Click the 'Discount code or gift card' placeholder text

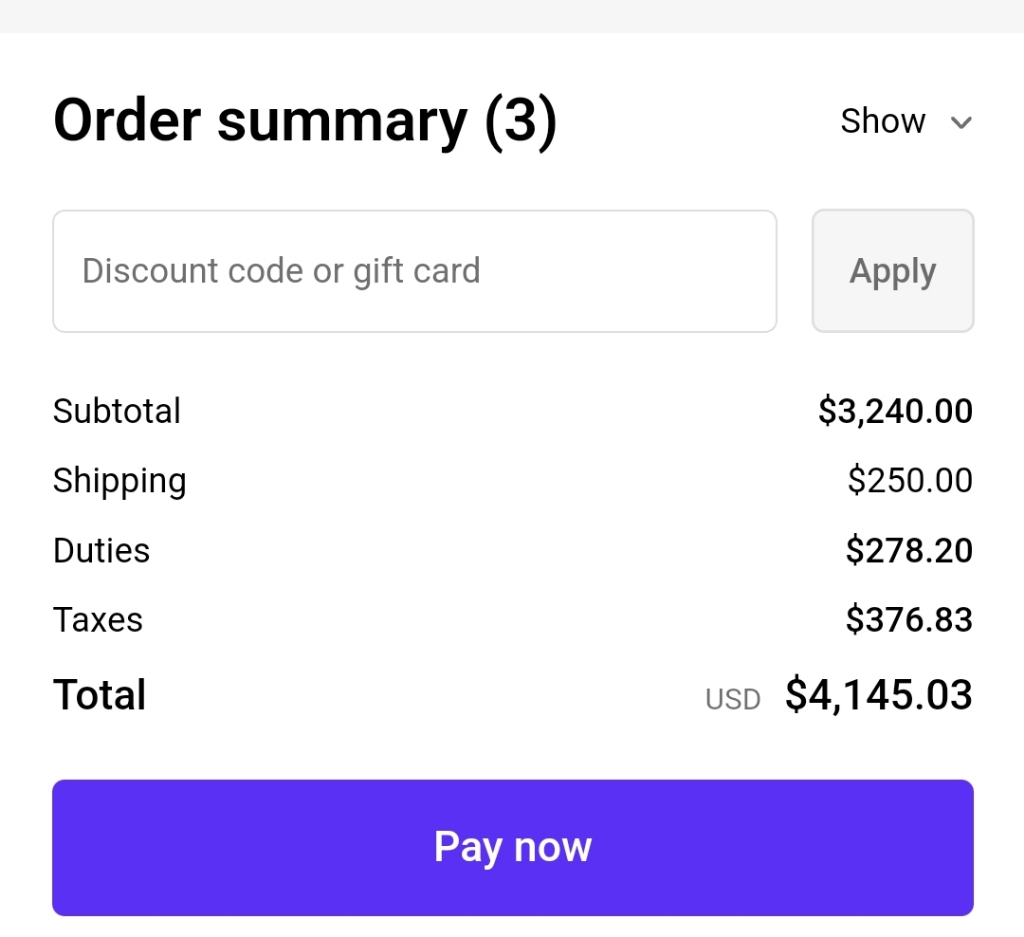(x=281, y=271)
